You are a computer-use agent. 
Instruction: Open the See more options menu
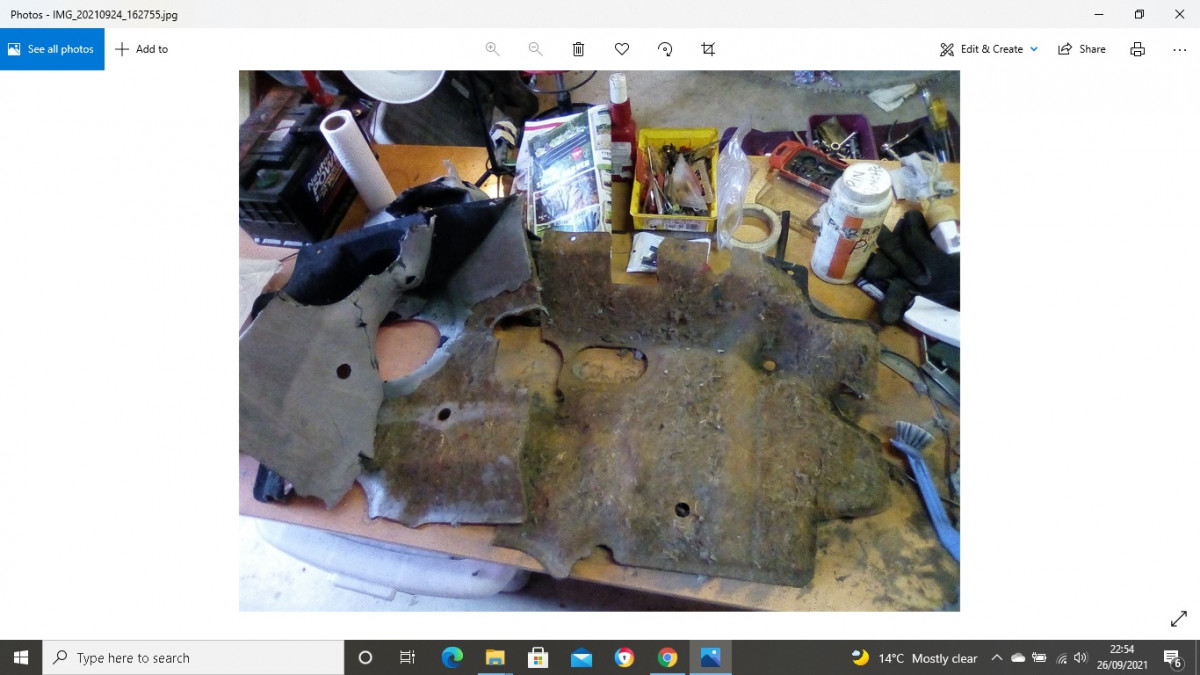pyautogui.click(x=1179, y=48)
